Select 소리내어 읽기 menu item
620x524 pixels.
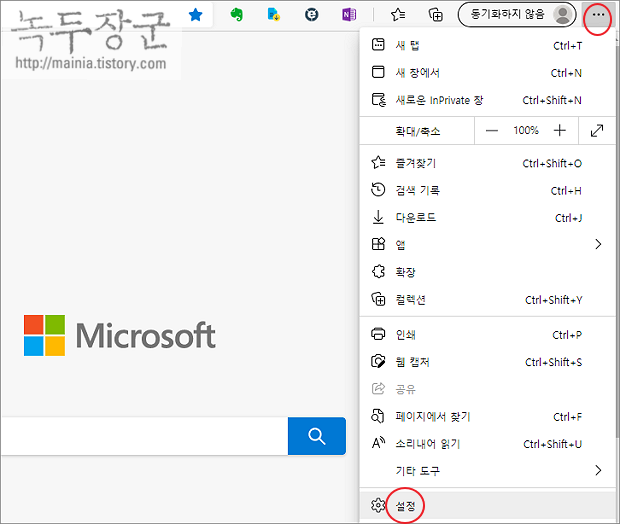click(487, 444)
